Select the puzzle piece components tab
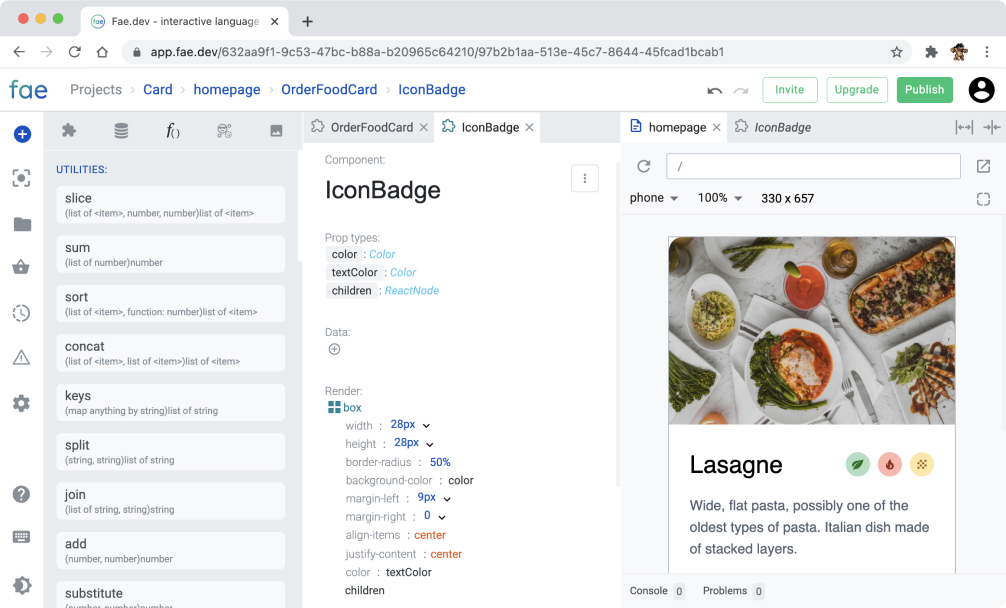Viewport: 1006px width, 608px height. (69, 131)
